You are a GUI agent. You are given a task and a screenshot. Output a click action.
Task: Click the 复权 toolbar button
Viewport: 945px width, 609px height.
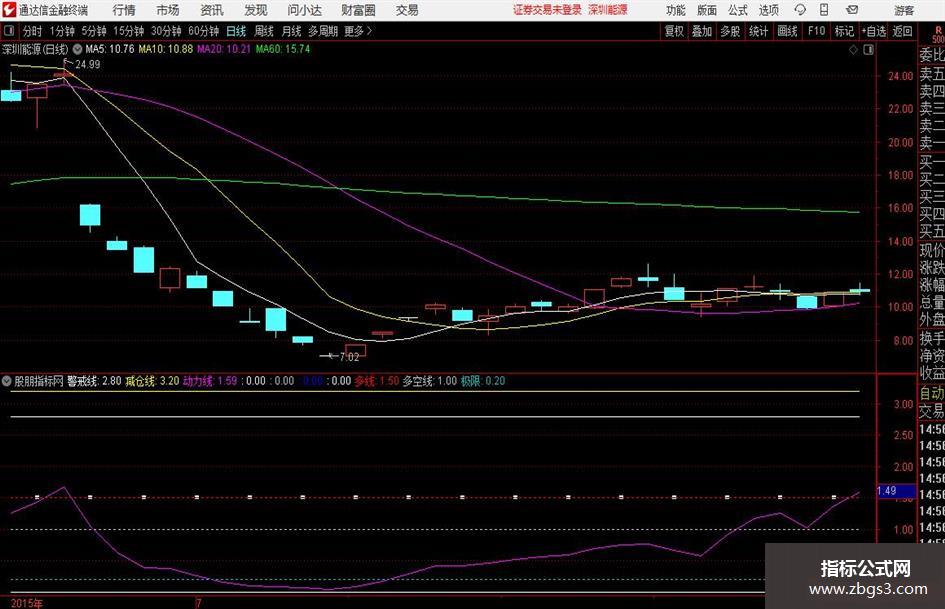point(674,31)
